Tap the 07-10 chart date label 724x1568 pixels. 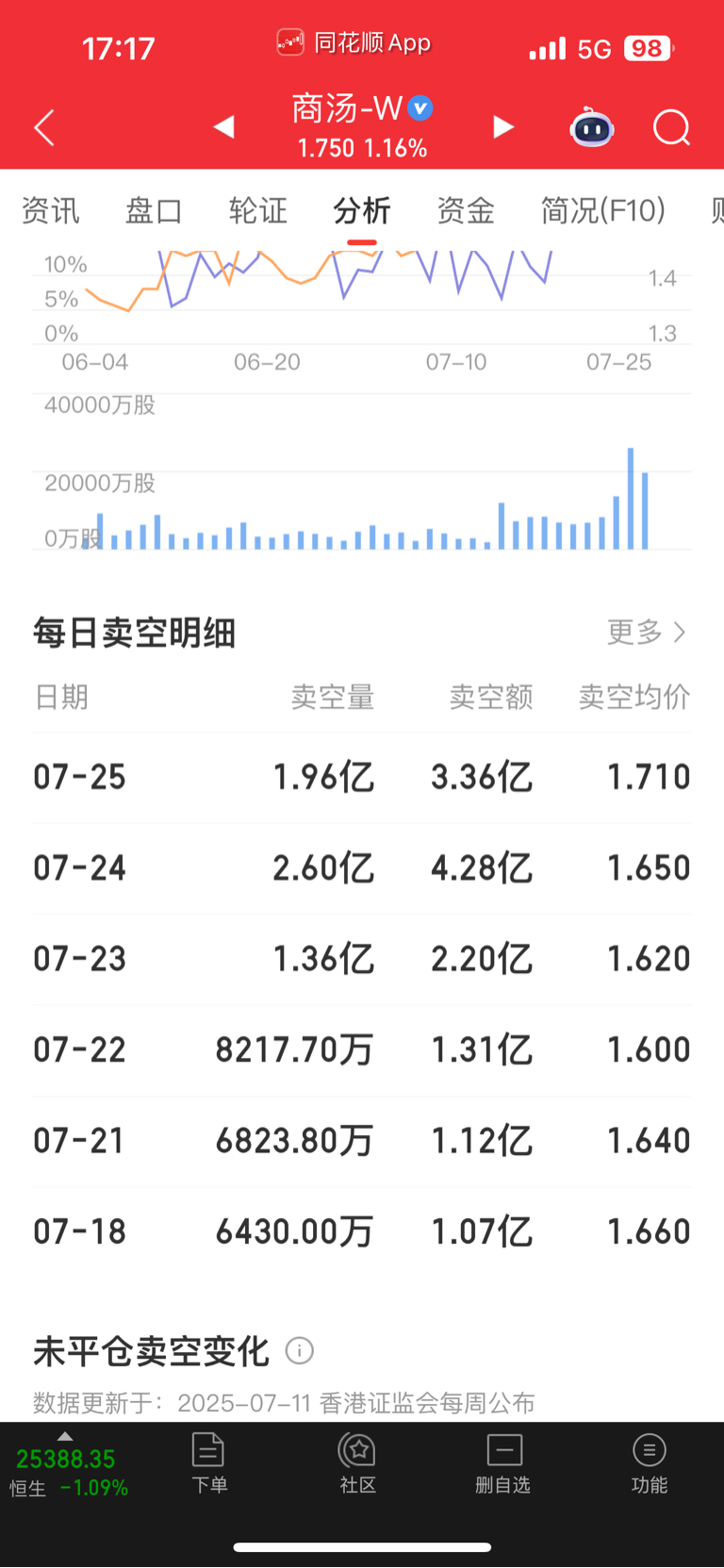[x=456, y=362]
